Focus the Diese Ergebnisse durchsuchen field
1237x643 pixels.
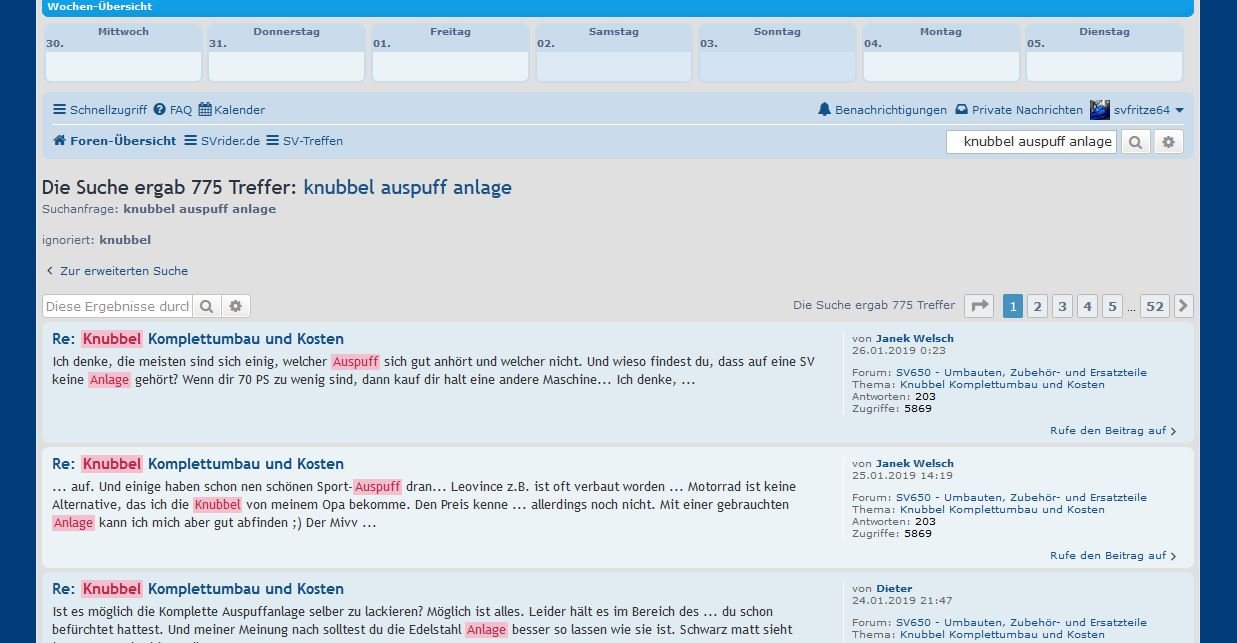coord(116,306)
